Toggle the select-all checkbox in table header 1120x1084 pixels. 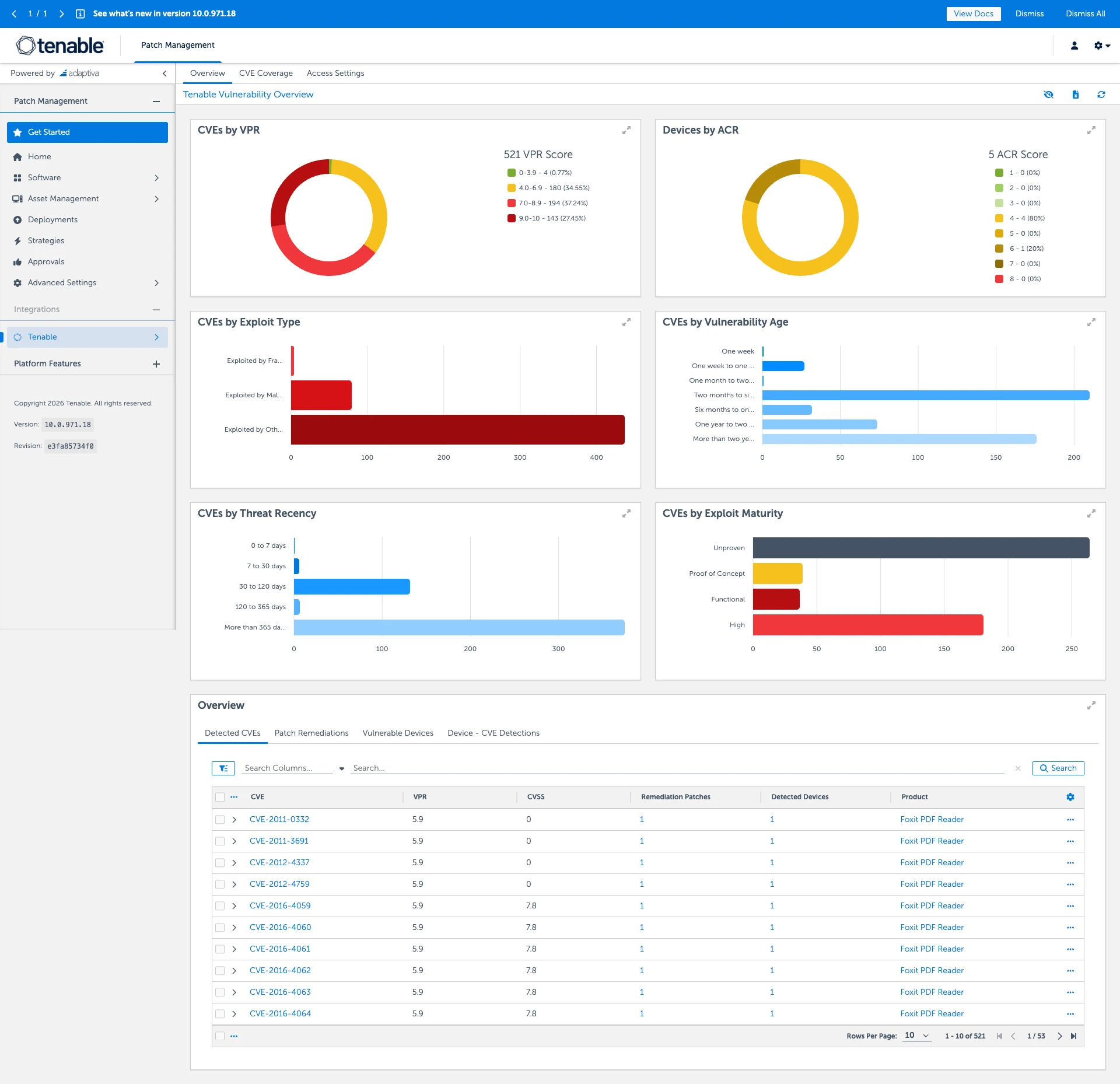point(220,797)
